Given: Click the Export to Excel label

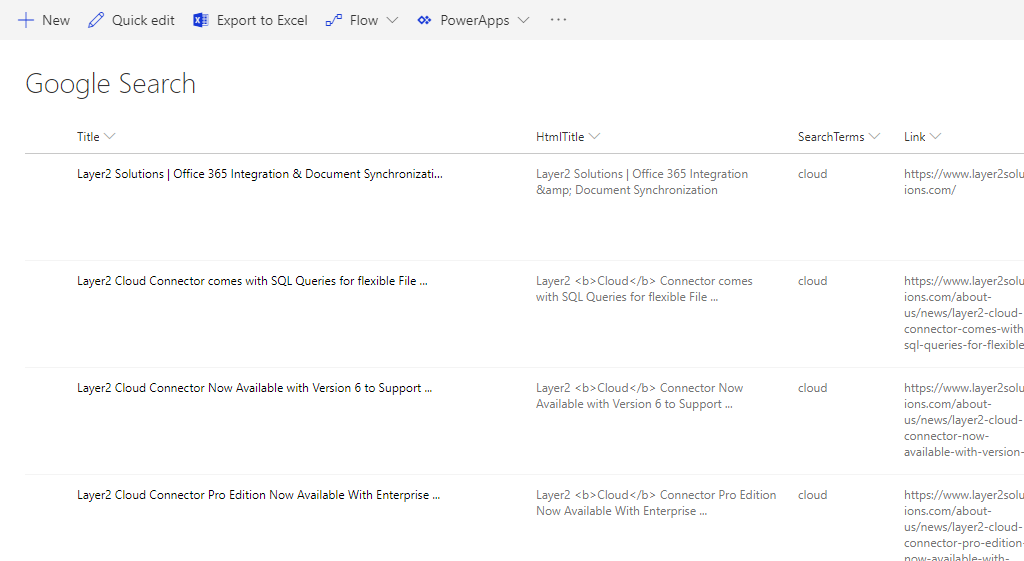Looking at the screenshot, I should click(262, 20).
